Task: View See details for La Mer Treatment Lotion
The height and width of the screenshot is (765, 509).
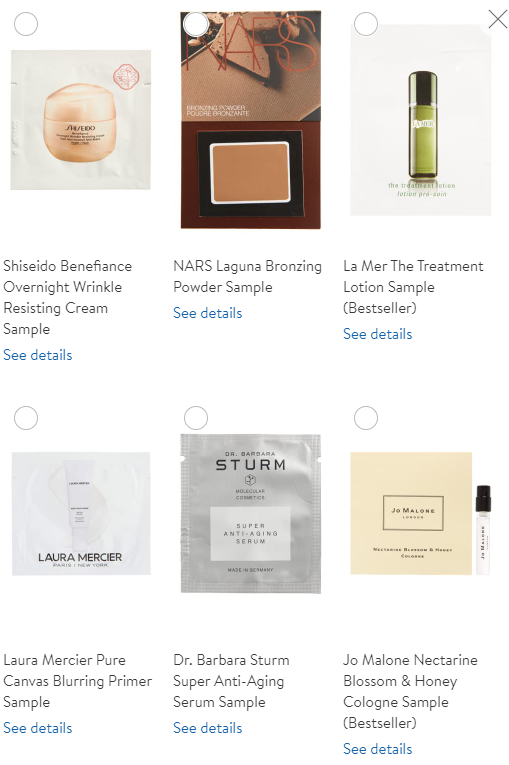Action: (377, 334)
